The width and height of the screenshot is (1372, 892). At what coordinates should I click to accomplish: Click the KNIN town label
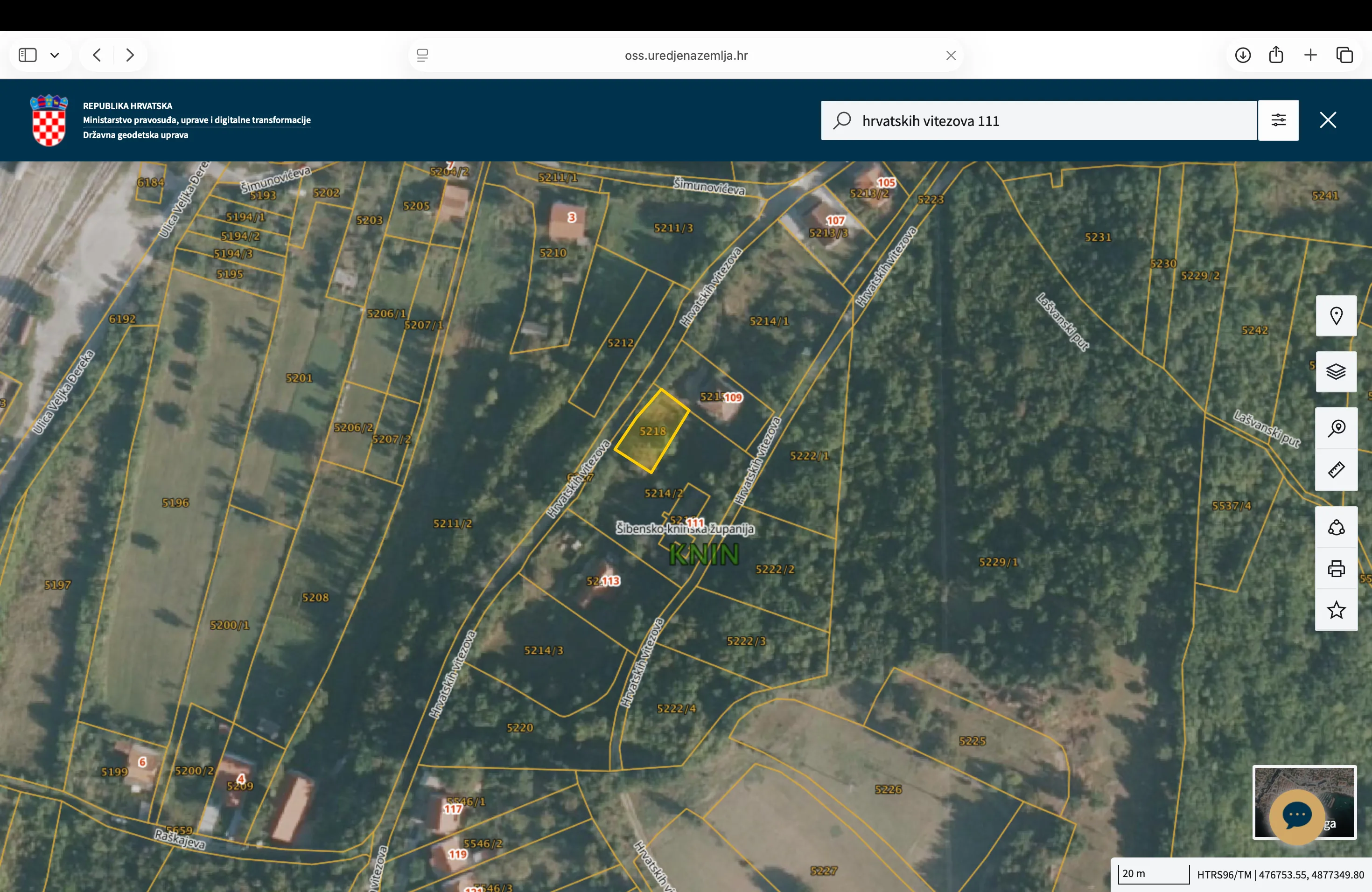704,555
